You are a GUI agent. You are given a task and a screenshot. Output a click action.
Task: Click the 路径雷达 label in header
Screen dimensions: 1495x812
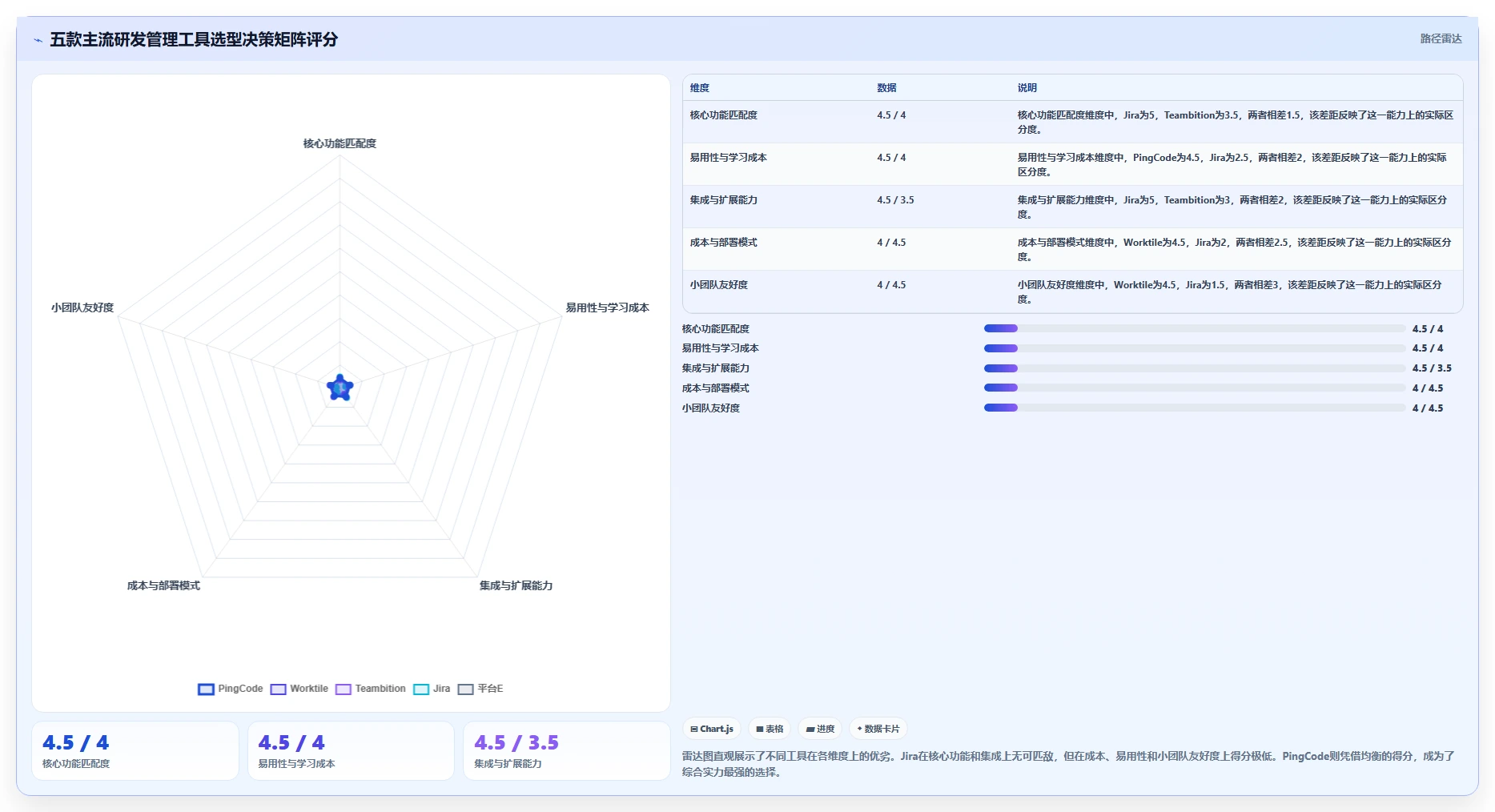click(x=1441, y=38)
